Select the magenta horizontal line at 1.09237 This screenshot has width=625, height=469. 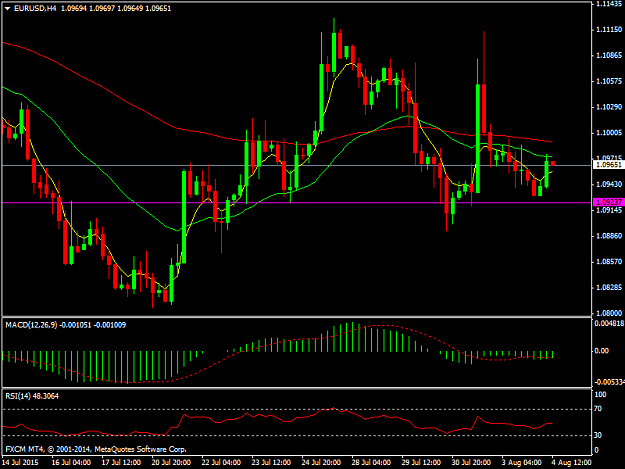click(297, 202)
